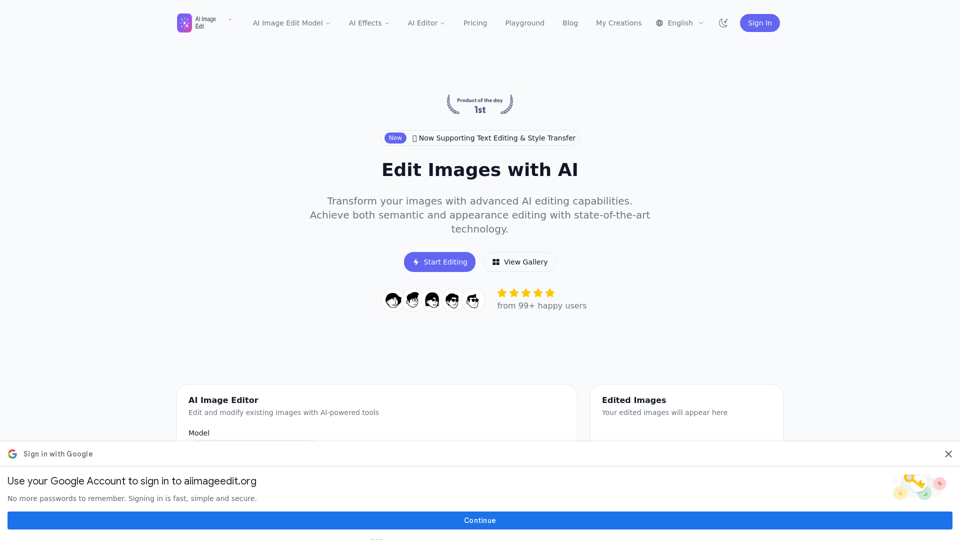Click the Google logo in sign-in banner
Viewport: 960px width, 540px height.
tap(12, 454)
